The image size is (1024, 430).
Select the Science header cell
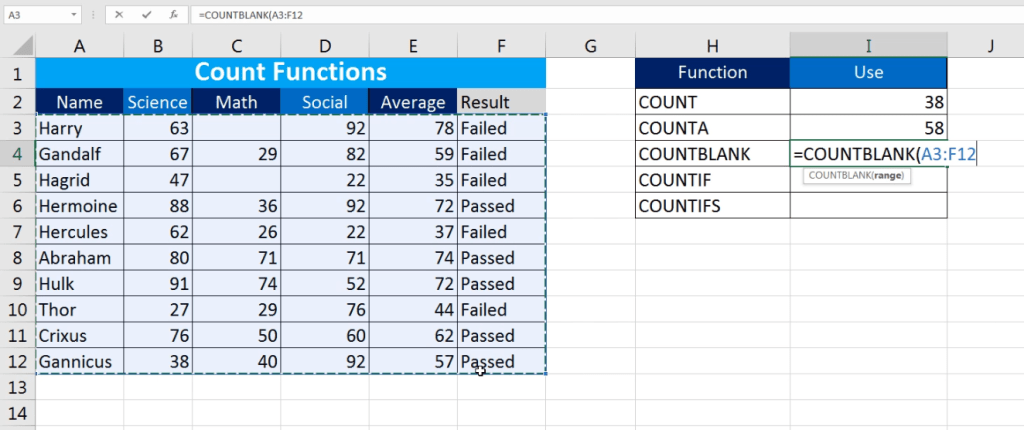pyautogui.click(x=158, y=102)
